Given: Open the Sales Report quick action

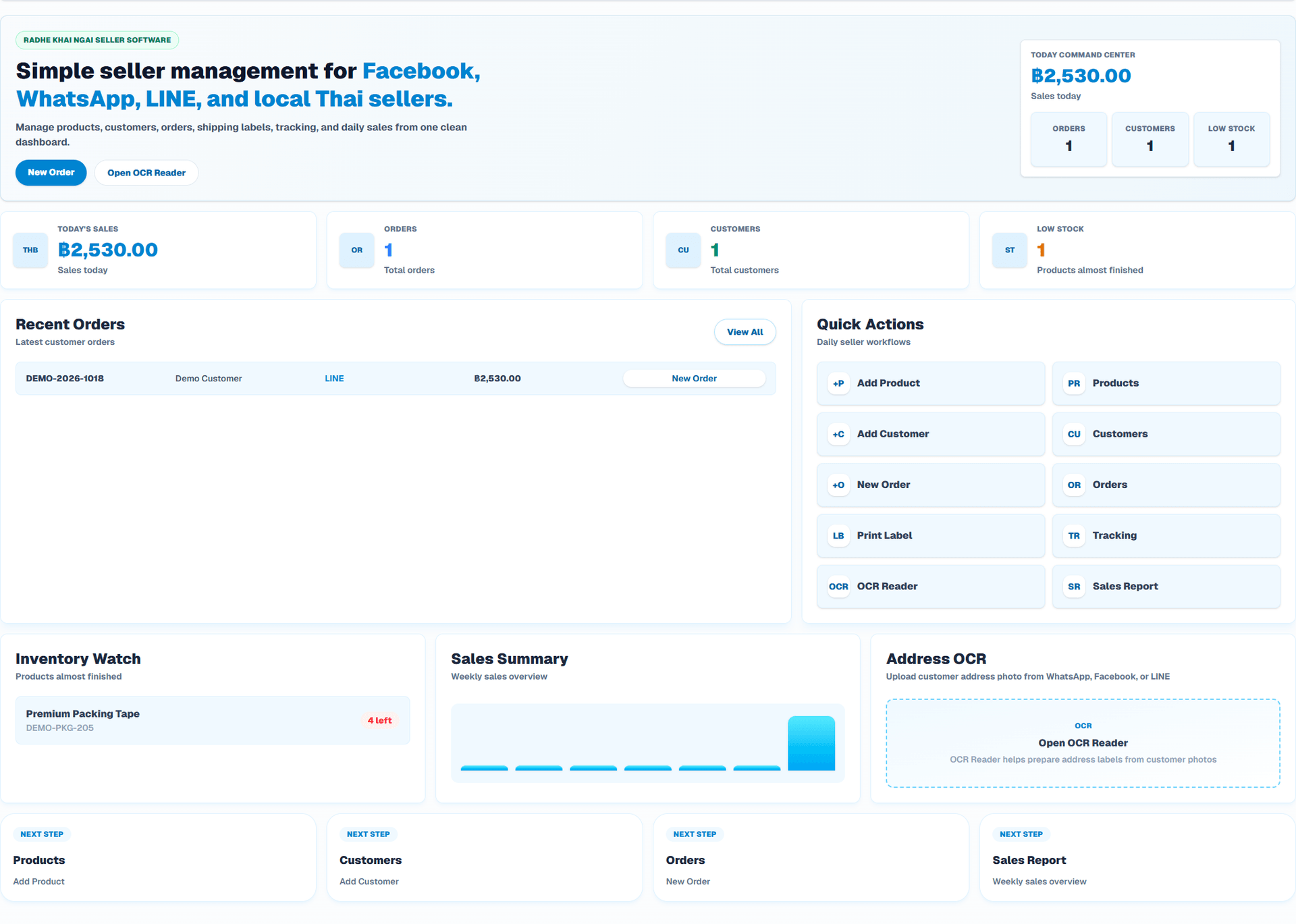Looking at the screenshot, I should coord(1166,587).
